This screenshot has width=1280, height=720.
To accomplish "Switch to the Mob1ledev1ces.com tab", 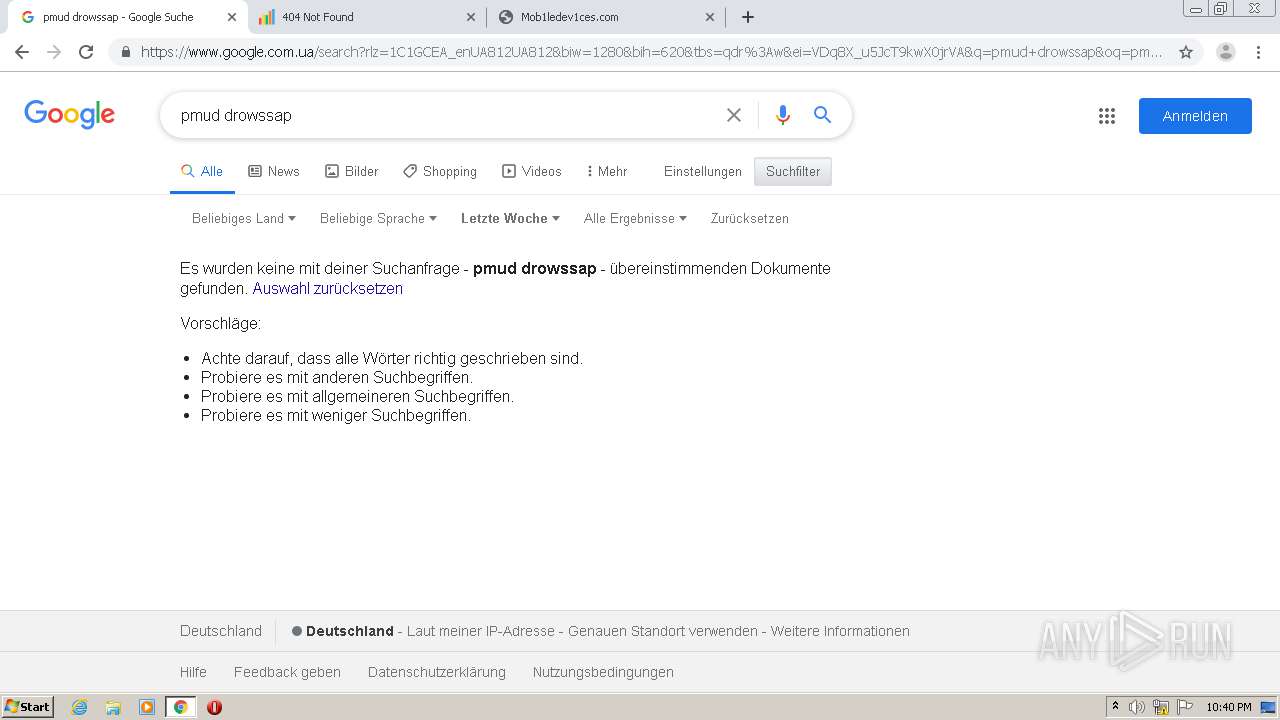I will pos(606,17).
